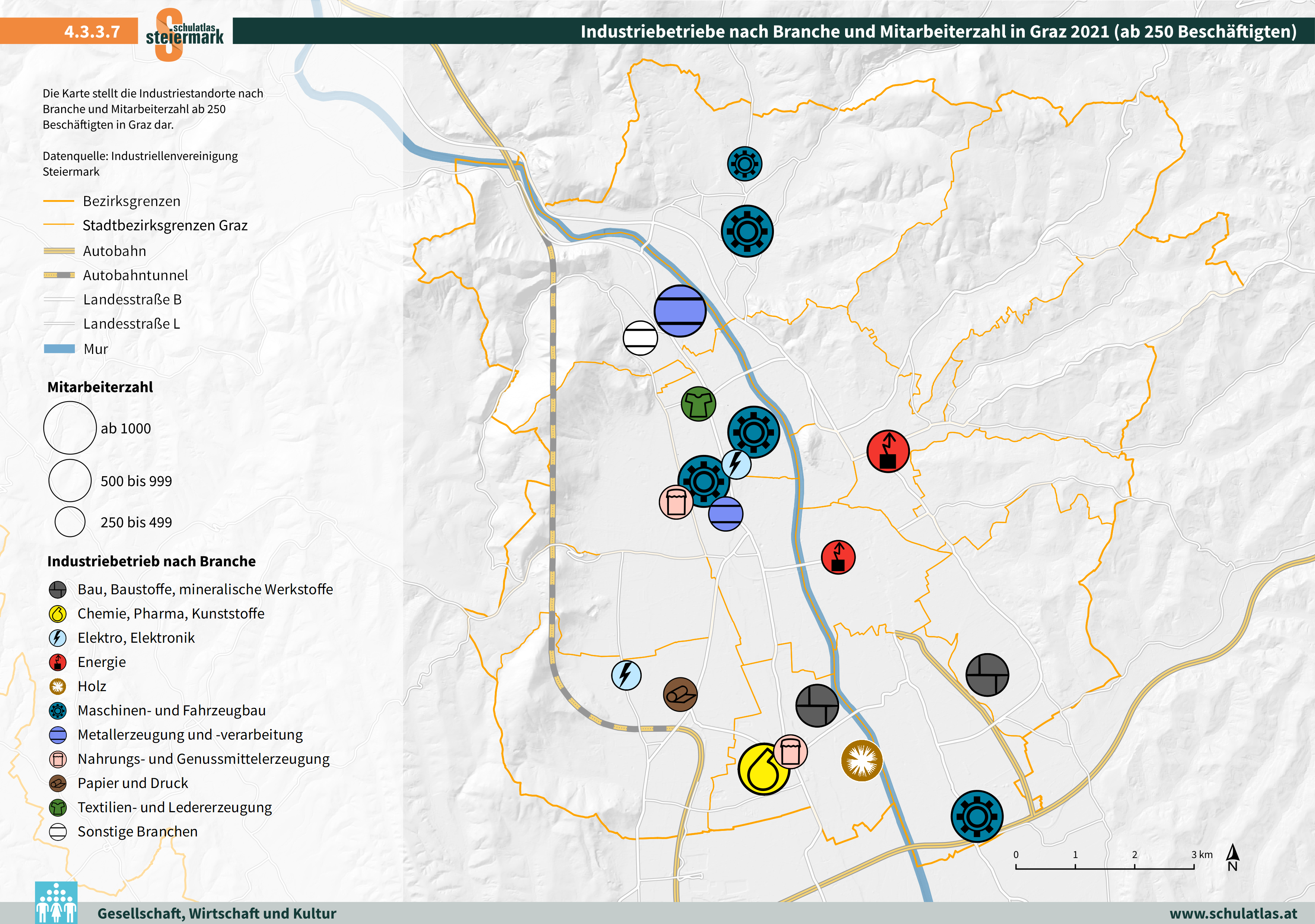Viewport: 1315px width, 924px height.
Task: Click the brown paper and print marker
Action: pyautogui.click(x=680, y=694)
